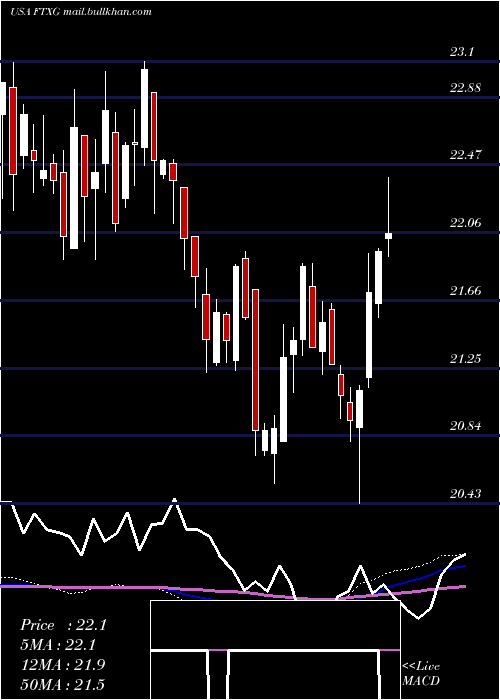500x700 pixels.
Task: Click the 22.47 price level label
Action: tap(466, 155)
